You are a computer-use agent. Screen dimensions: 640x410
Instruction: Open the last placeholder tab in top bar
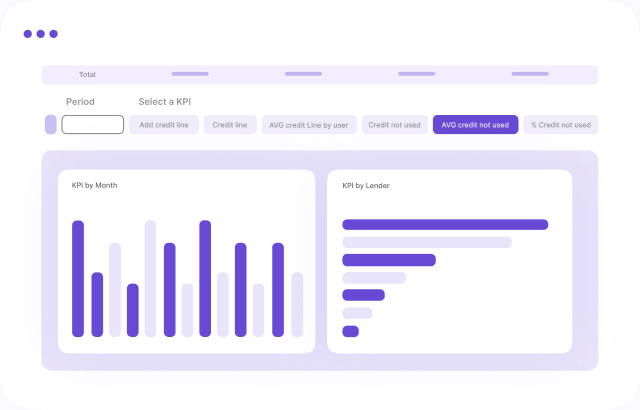tap(530, 74)
